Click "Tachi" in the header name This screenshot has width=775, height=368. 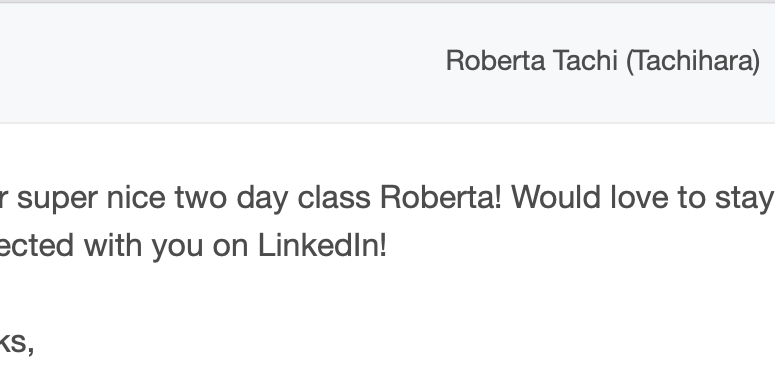point(585,60)
